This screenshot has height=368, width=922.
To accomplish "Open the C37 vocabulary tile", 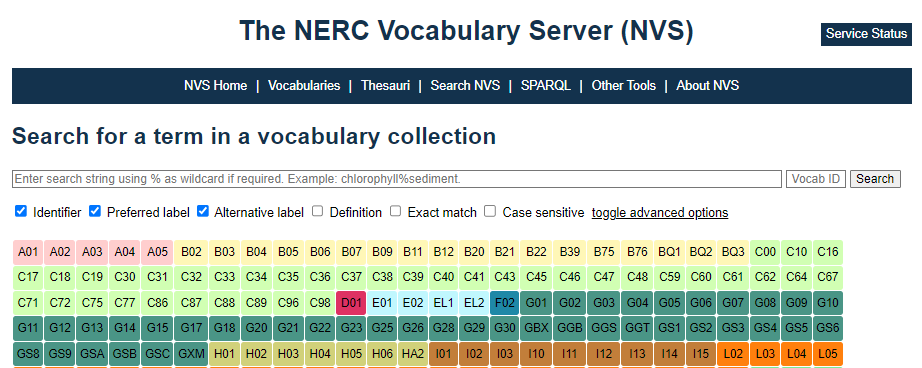I will (x=351, y=277).
